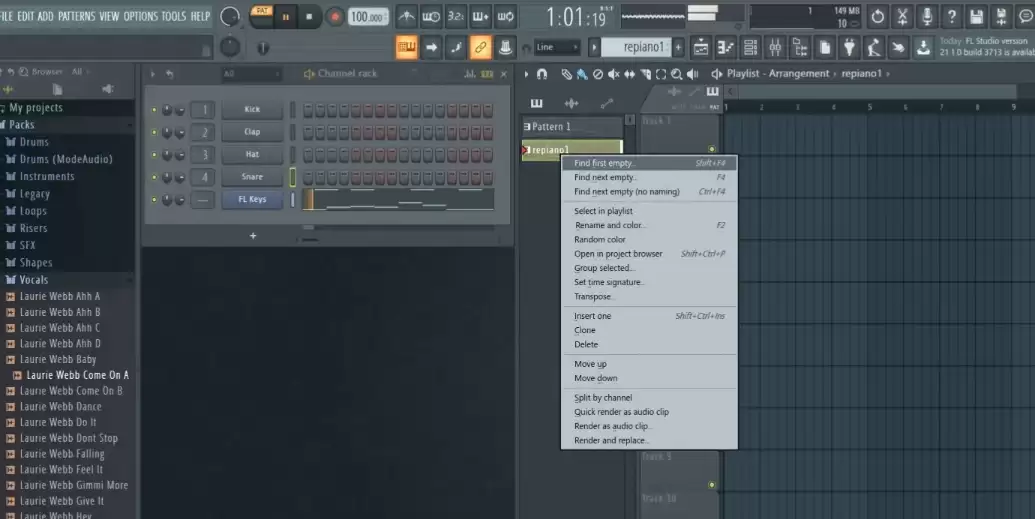Select the playlist zoom magnifier tool
The height and width of the screenshot is (519, 1035).
click(x=677, y=74)
